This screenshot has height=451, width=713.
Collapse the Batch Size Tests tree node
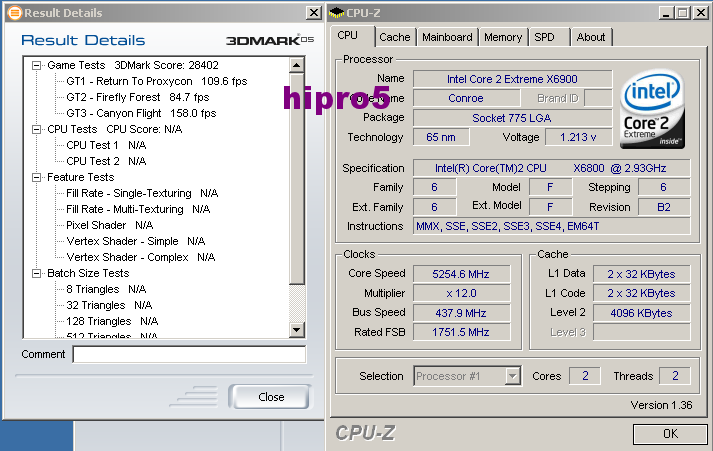point(36,273)
